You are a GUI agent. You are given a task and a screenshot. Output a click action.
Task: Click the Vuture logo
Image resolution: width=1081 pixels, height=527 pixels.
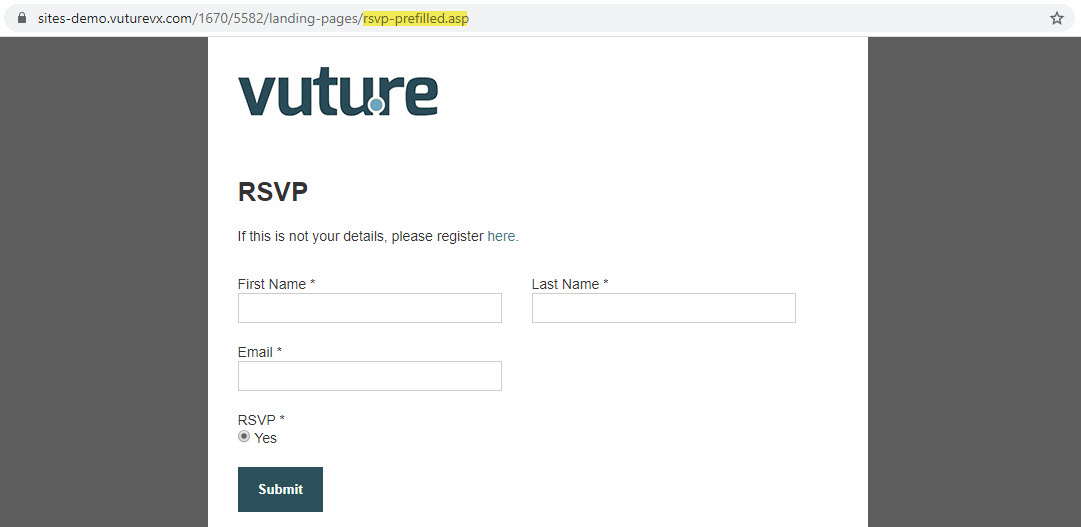click(338, 92)
